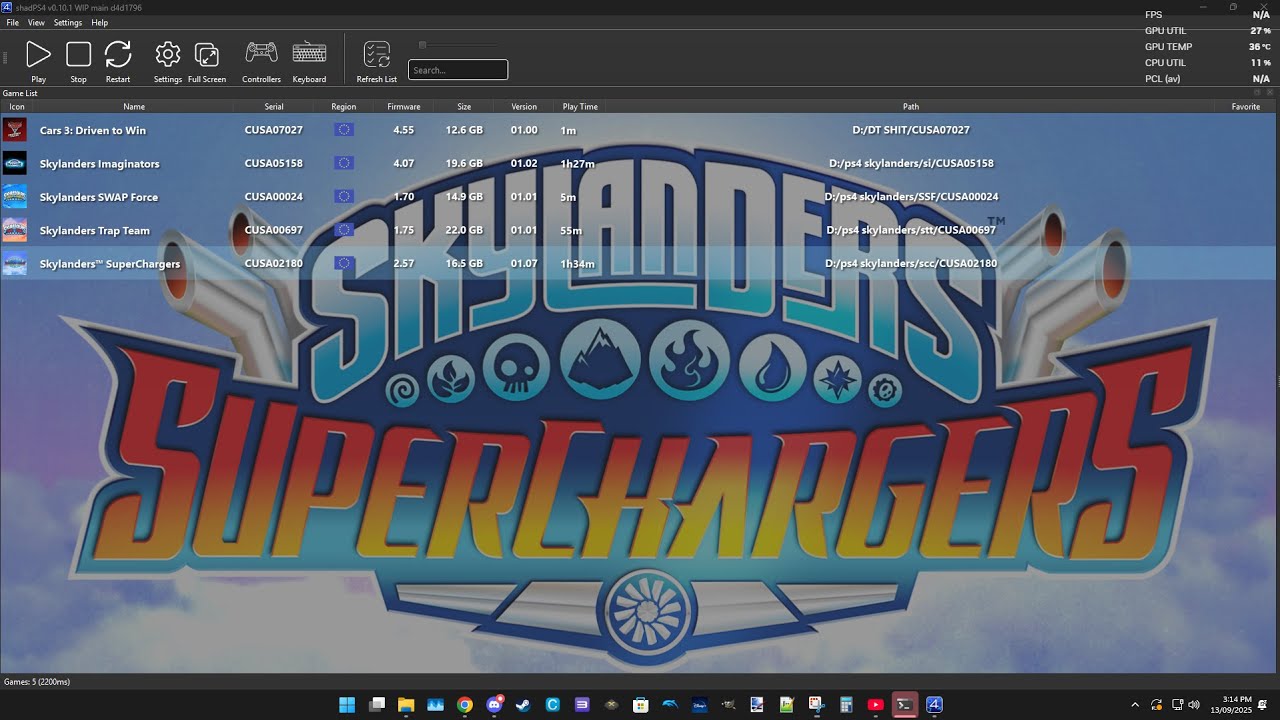
Task: Select Cars 3: Driven to Win row
Action: [x=639, y=130]
